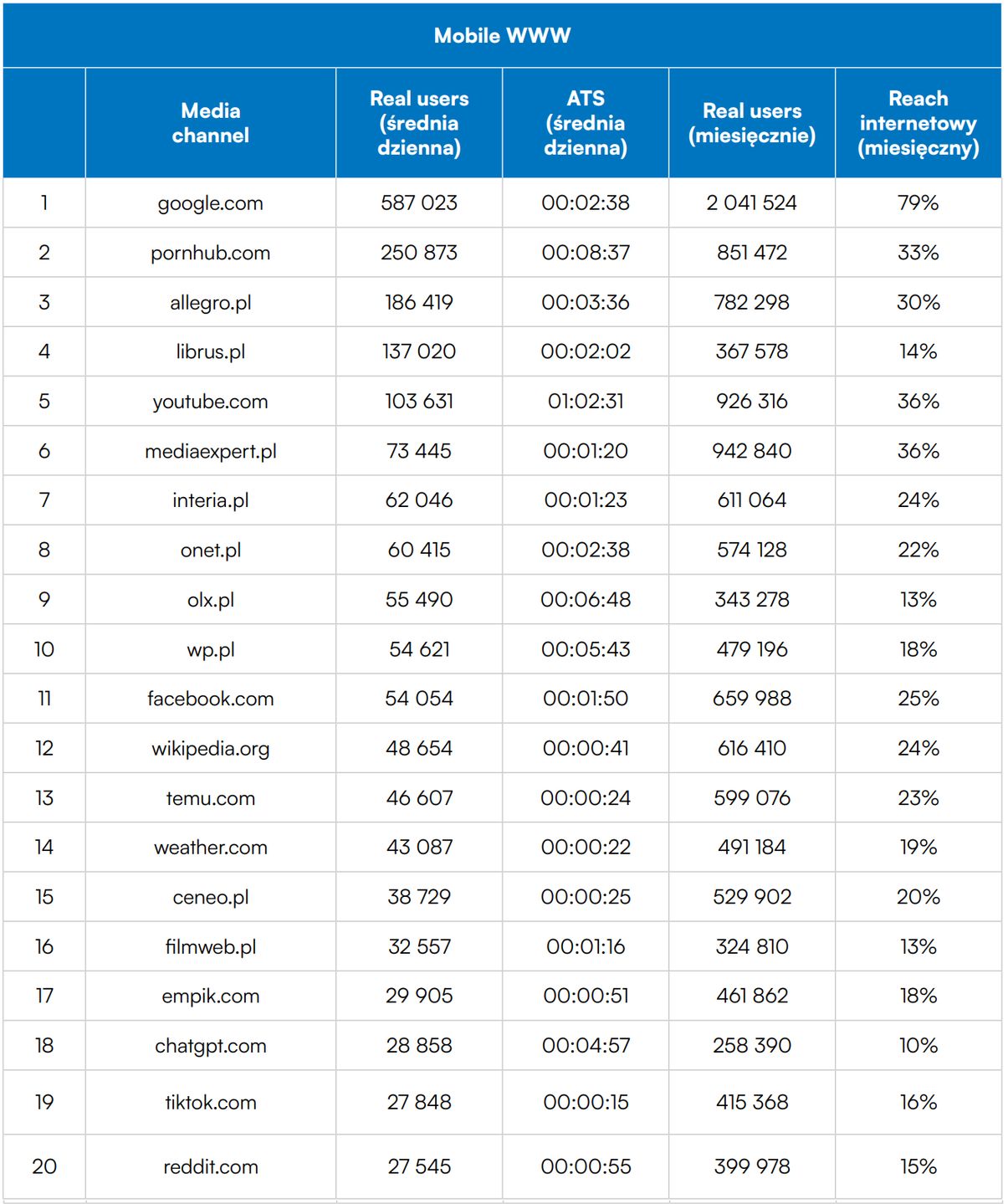
Task: Select the Reach internetowy column header
Action: [x=918, y=123]
